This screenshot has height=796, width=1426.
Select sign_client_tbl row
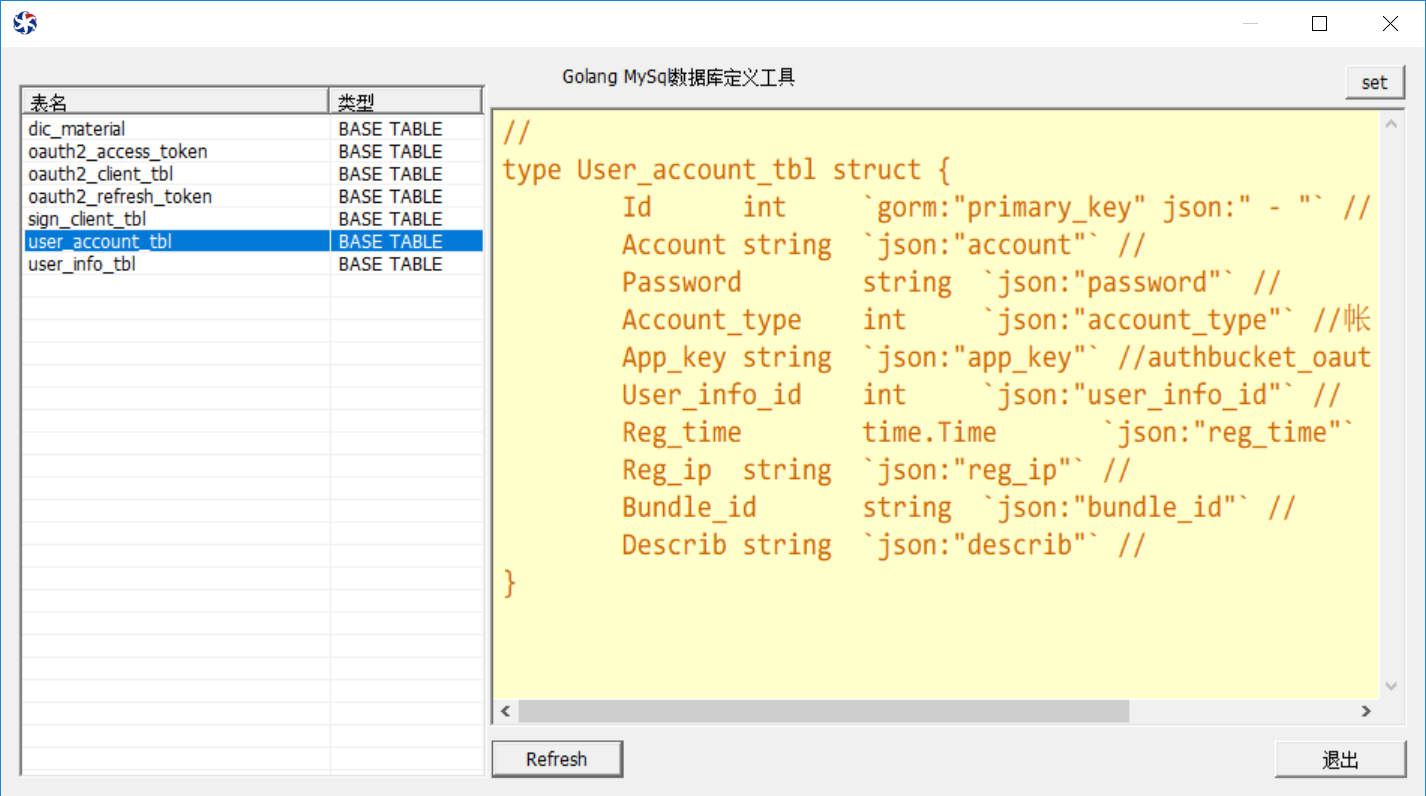(87, 219)
